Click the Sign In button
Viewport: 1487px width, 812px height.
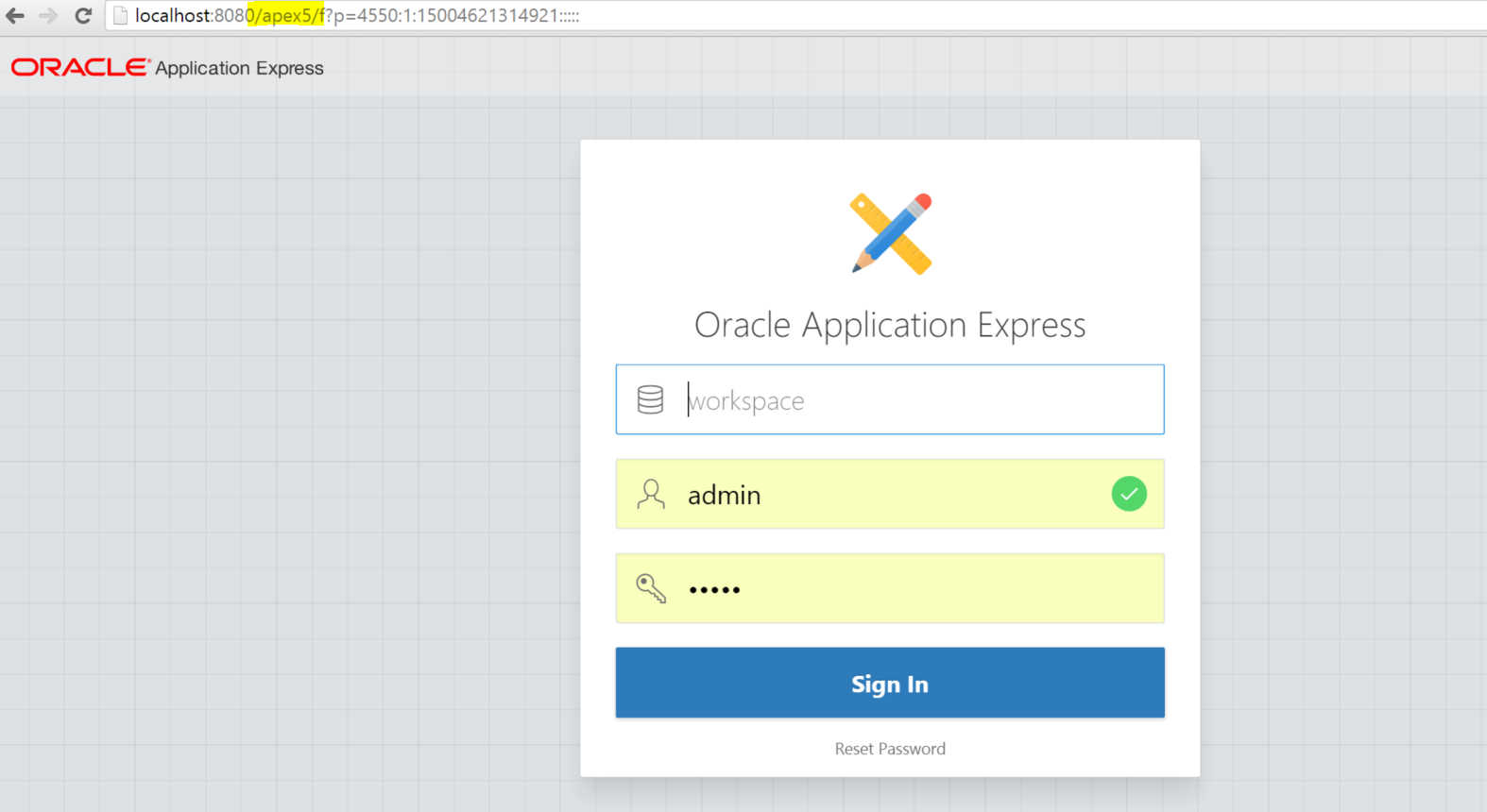click(x=890, y=683)
